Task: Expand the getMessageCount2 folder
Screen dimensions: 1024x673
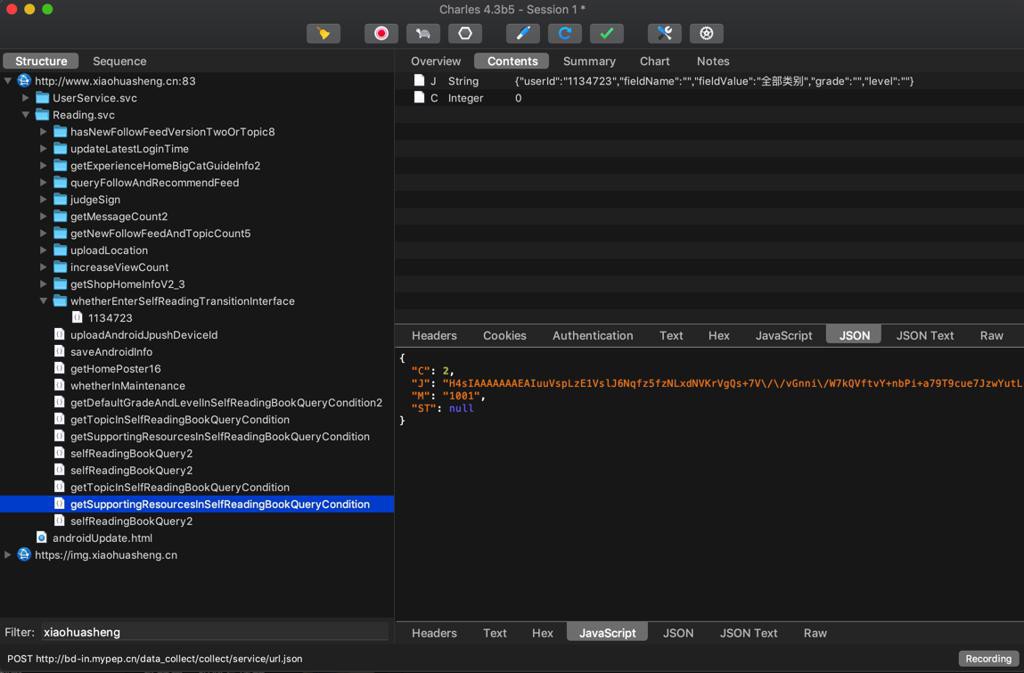Action: pos(43,216)
